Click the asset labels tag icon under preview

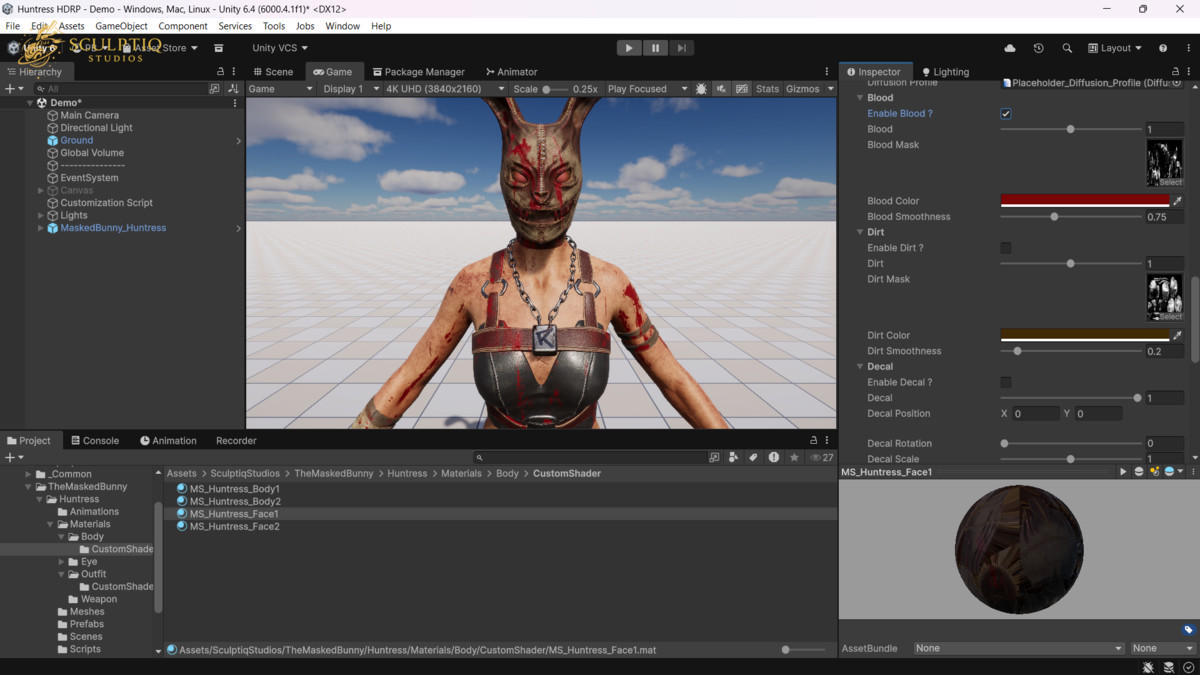pyautogui.click(x=1188, y=630)
